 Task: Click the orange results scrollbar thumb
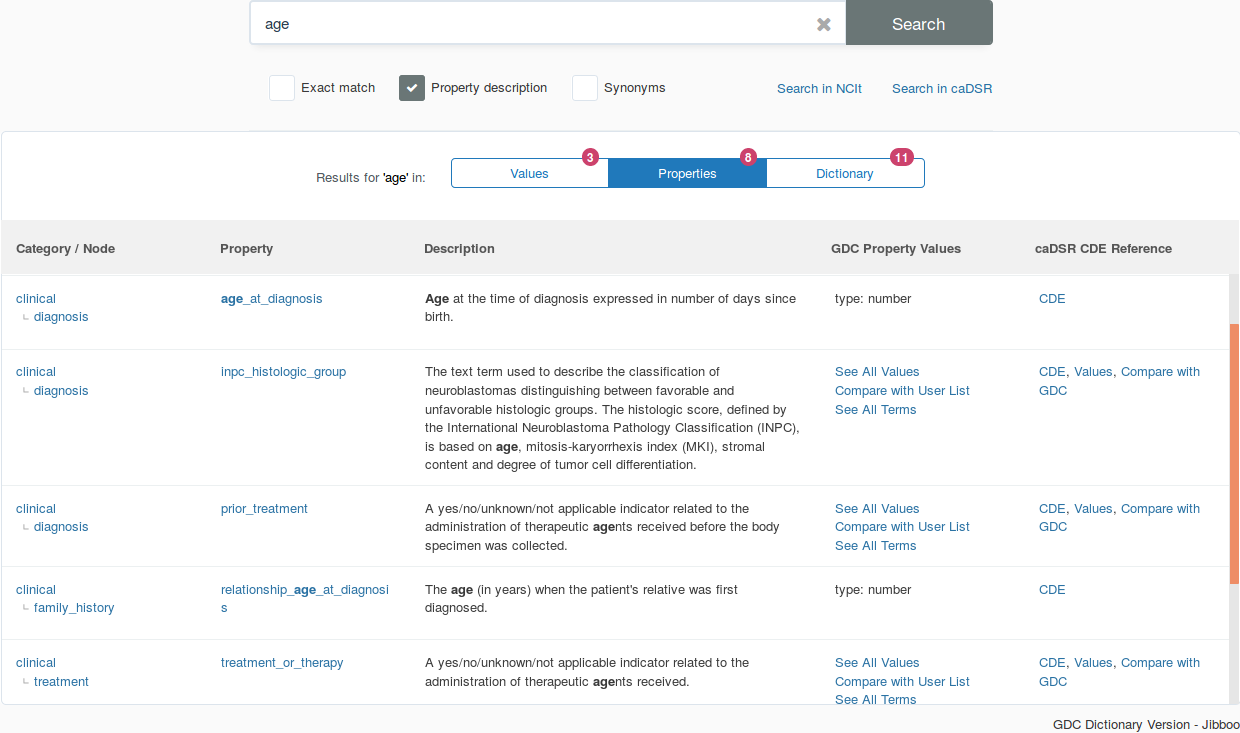pyautogui.click(x=1234, y=445)
